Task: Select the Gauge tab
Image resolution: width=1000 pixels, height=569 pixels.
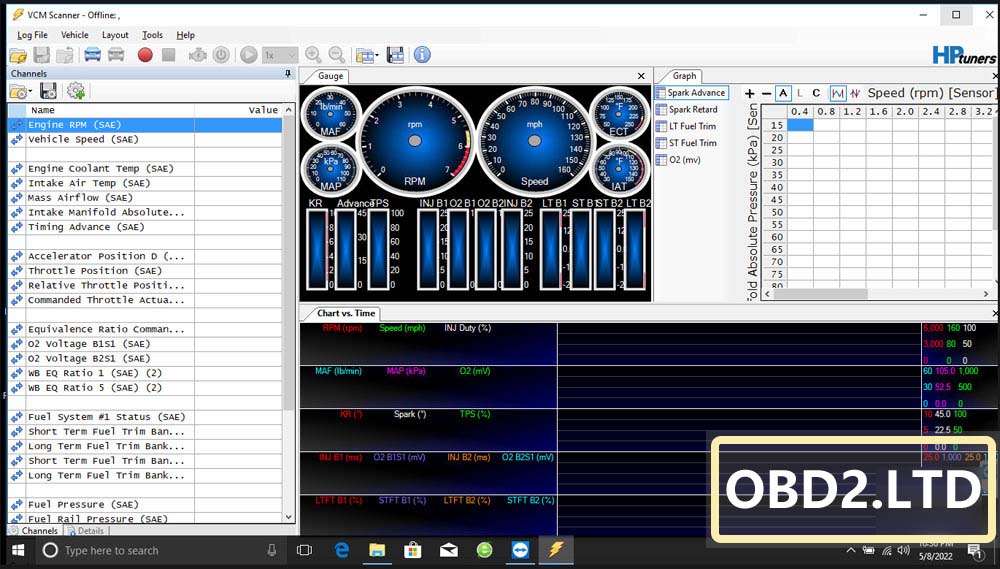Action: [x=330, y=76]
